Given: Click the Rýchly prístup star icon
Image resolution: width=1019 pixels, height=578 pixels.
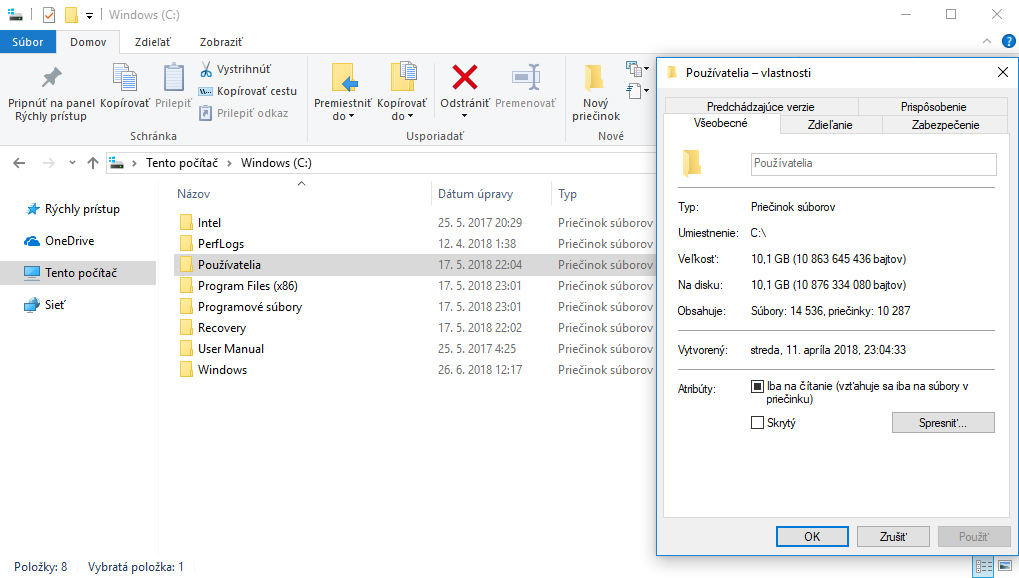Looking at the screenshot, I should [x=32, y=209].
